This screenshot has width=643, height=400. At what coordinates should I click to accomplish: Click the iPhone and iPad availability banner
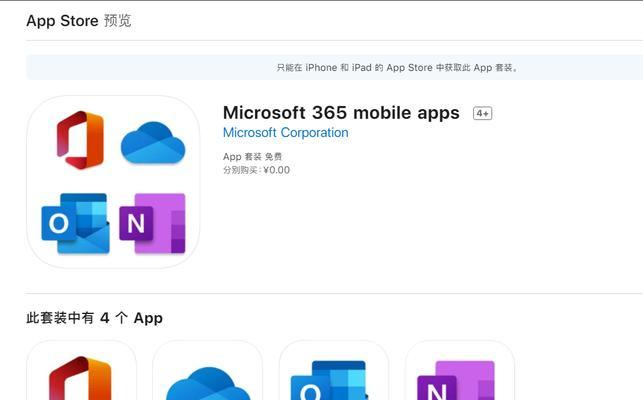pos(335,67)
